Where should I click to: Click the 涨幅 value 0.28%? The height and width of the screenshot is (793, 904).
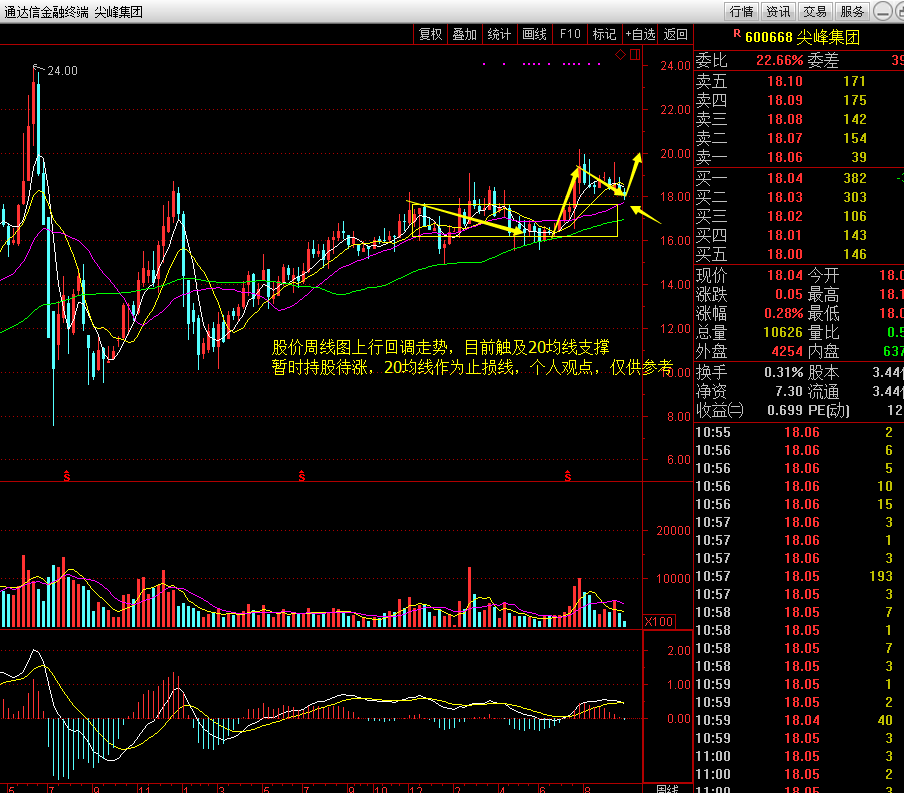(x=784, y=314)
